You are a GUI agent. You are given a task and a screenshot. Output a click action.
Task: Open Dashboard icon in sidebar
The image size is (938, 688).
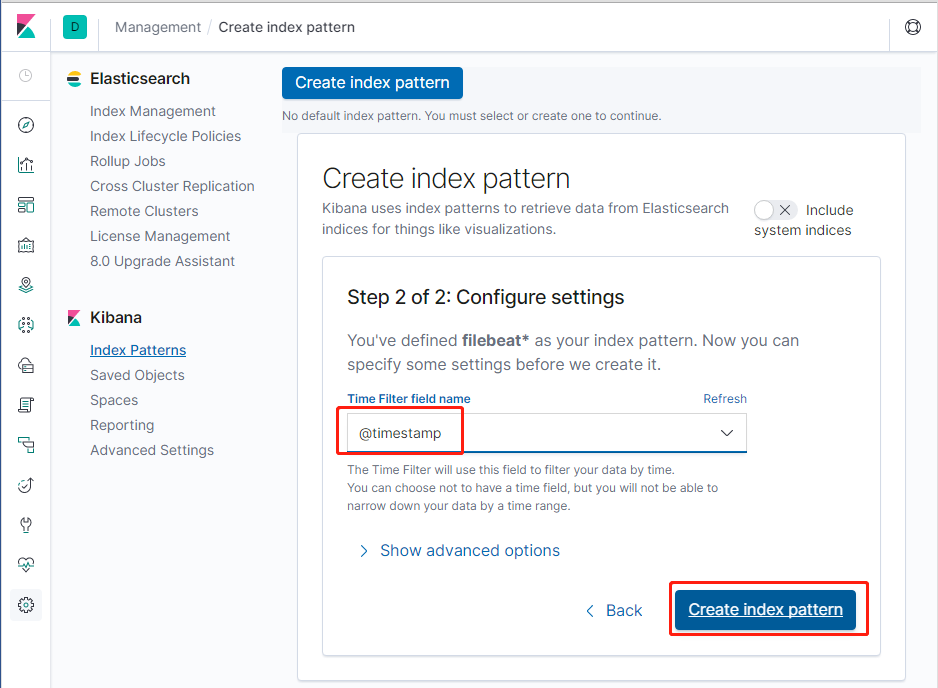tap(26, 205)
